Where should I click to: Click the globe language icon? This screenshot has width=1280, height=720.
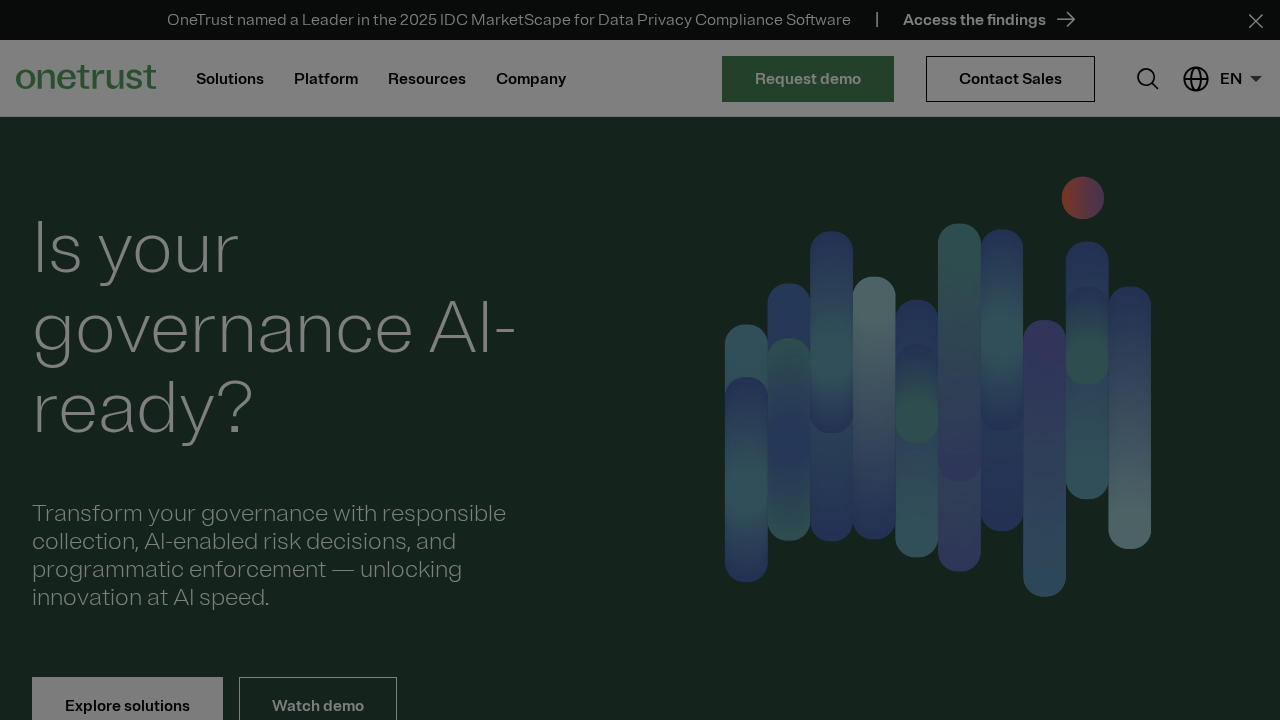1196,78
